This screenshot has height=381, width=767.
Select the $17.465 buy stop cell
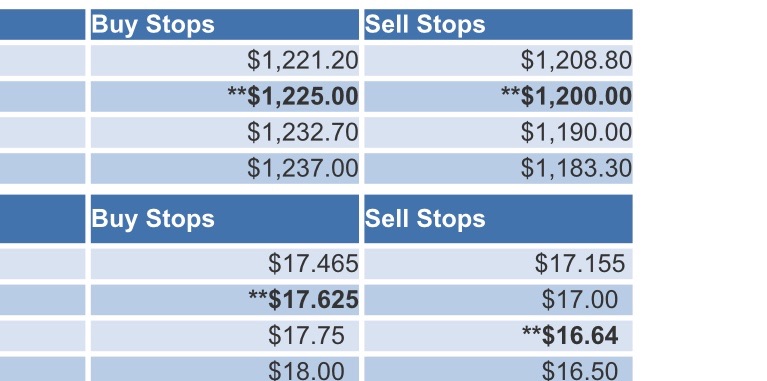click(x=225, y=264)
